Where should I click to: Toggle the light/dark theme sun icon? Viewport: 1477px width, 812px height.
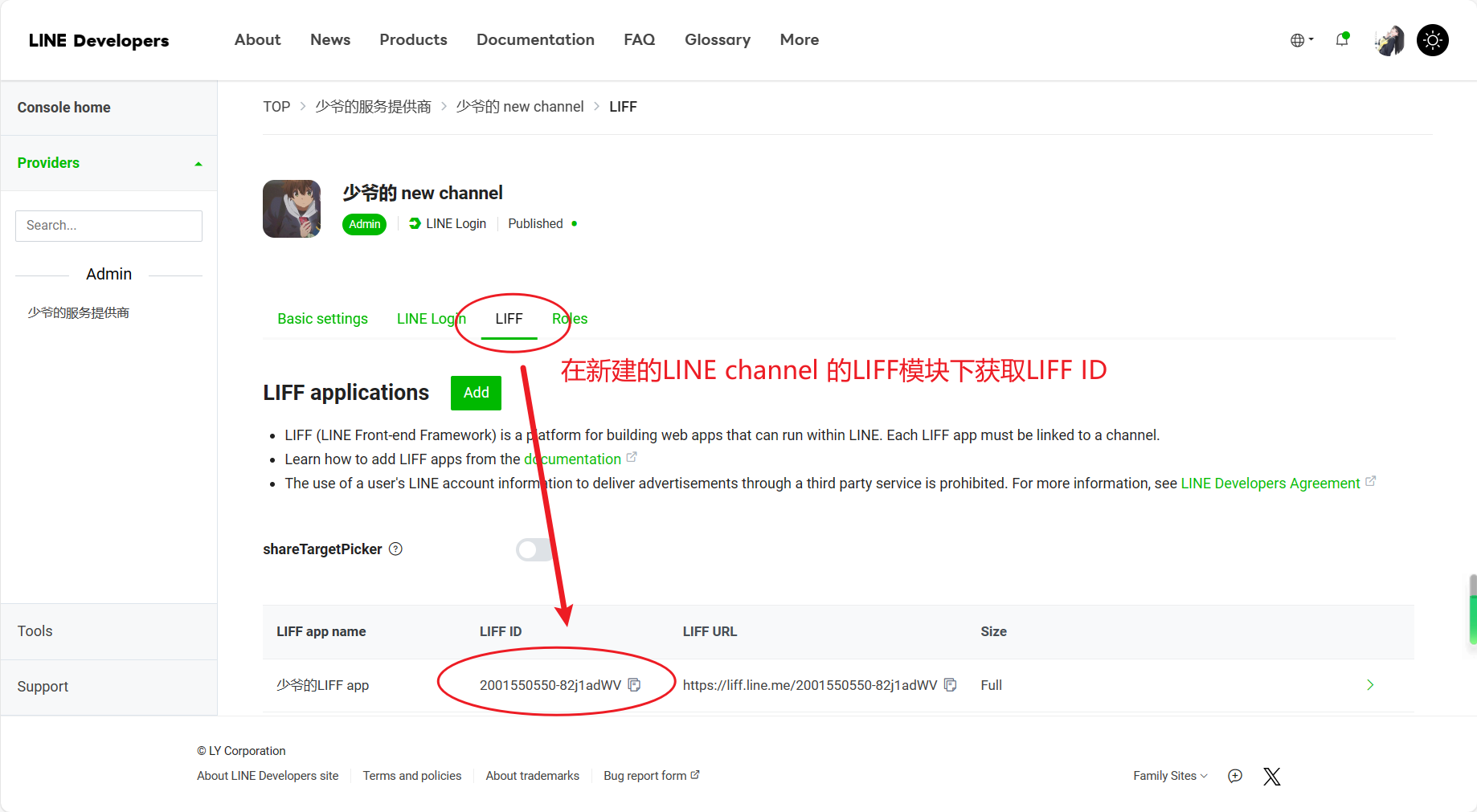(x=1433, y=40)
